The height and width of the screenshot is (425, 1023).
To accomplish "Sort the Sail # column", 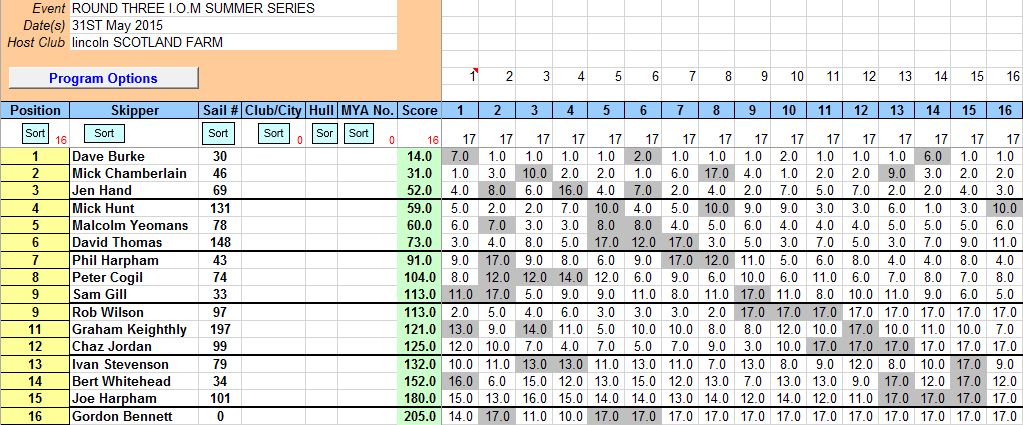I will click(x=218, y=133).
